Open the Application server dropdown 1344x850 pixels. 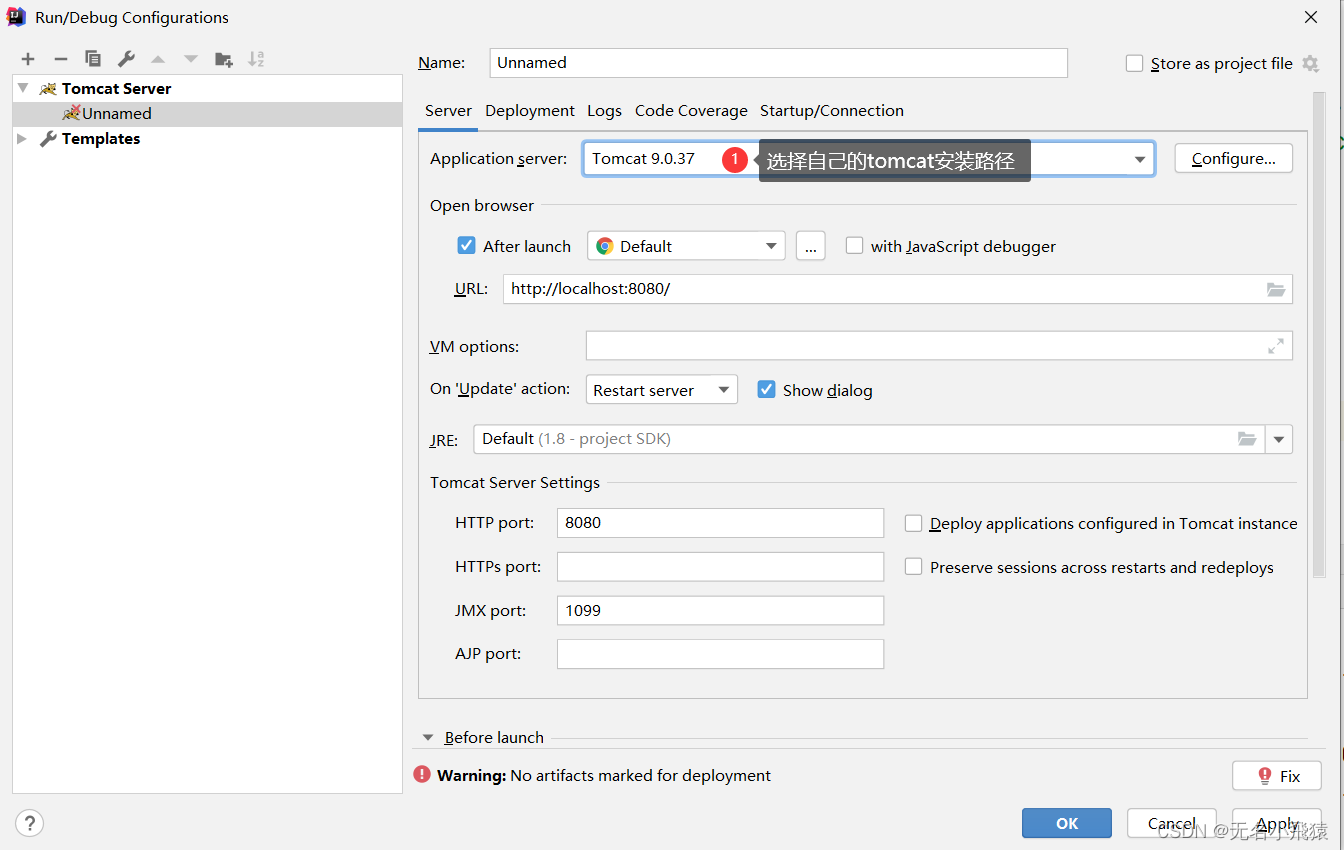coord(1140,159)
